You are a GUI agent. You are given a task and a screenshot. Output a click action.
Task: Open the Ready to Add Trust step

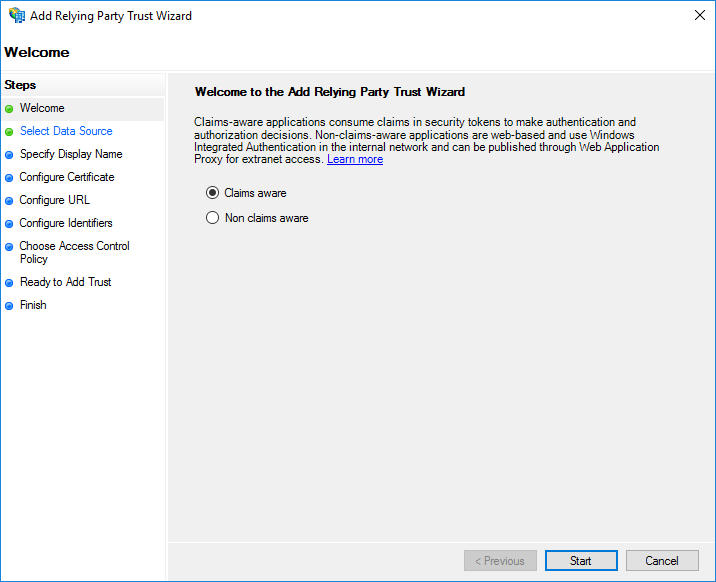[65, 282]
